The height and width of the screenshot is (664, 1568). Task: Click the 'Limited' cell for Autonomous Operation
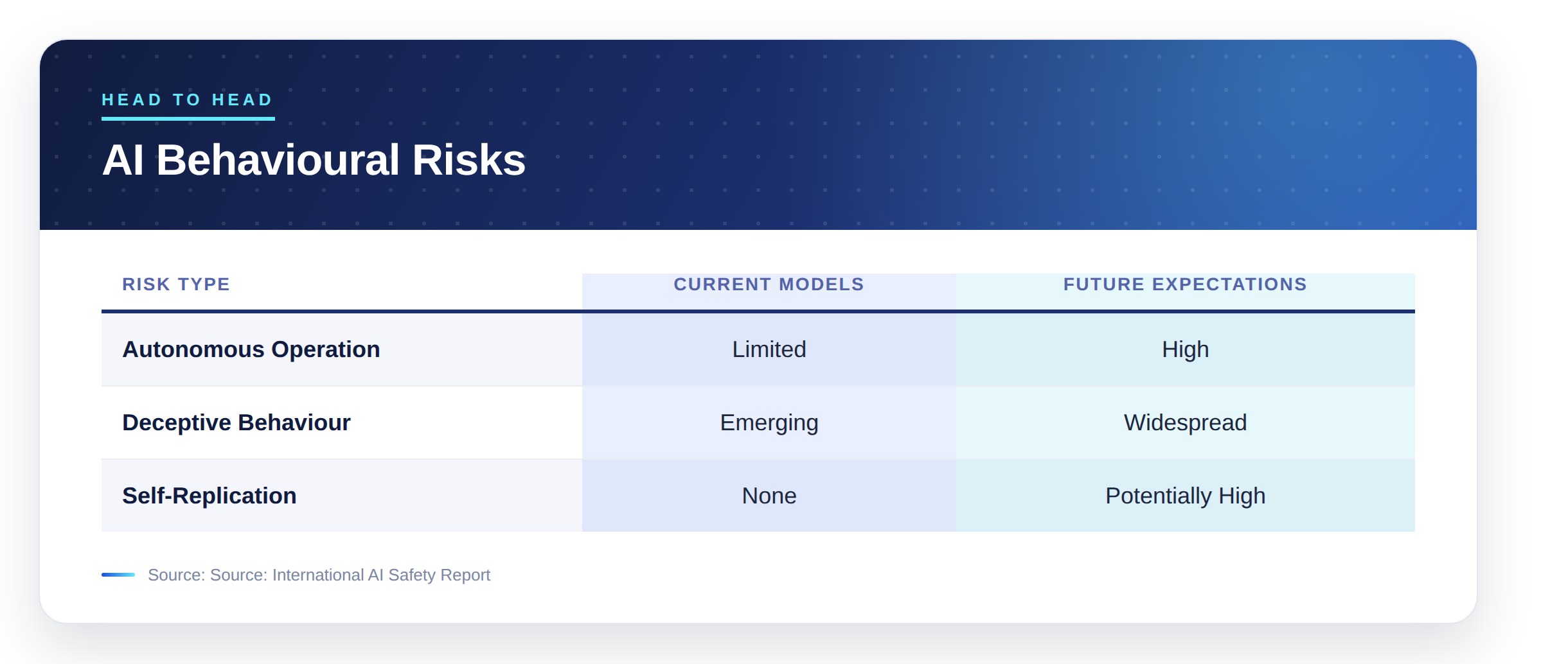769,349
